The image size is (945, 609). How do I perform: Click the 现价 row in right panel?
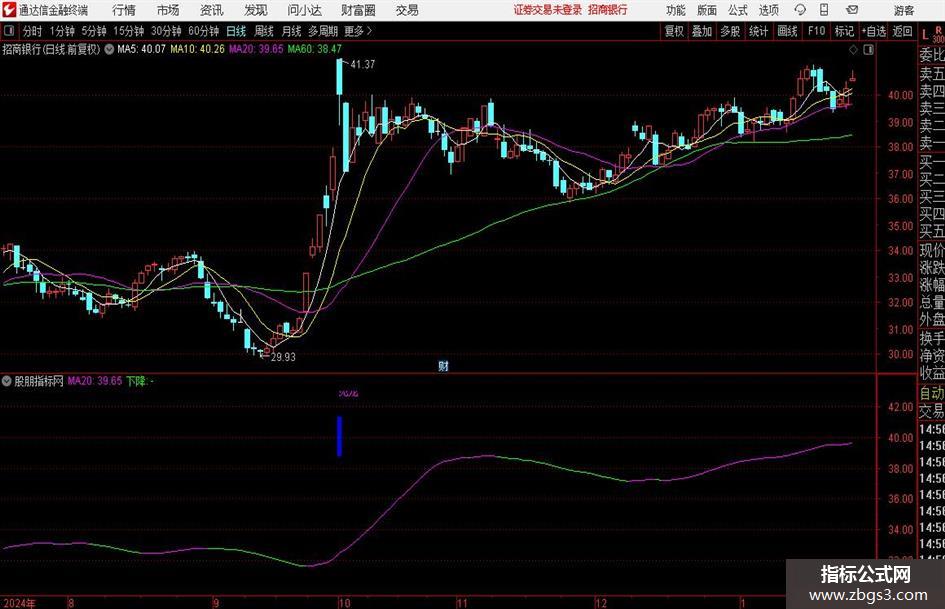(x=932, y=250)
